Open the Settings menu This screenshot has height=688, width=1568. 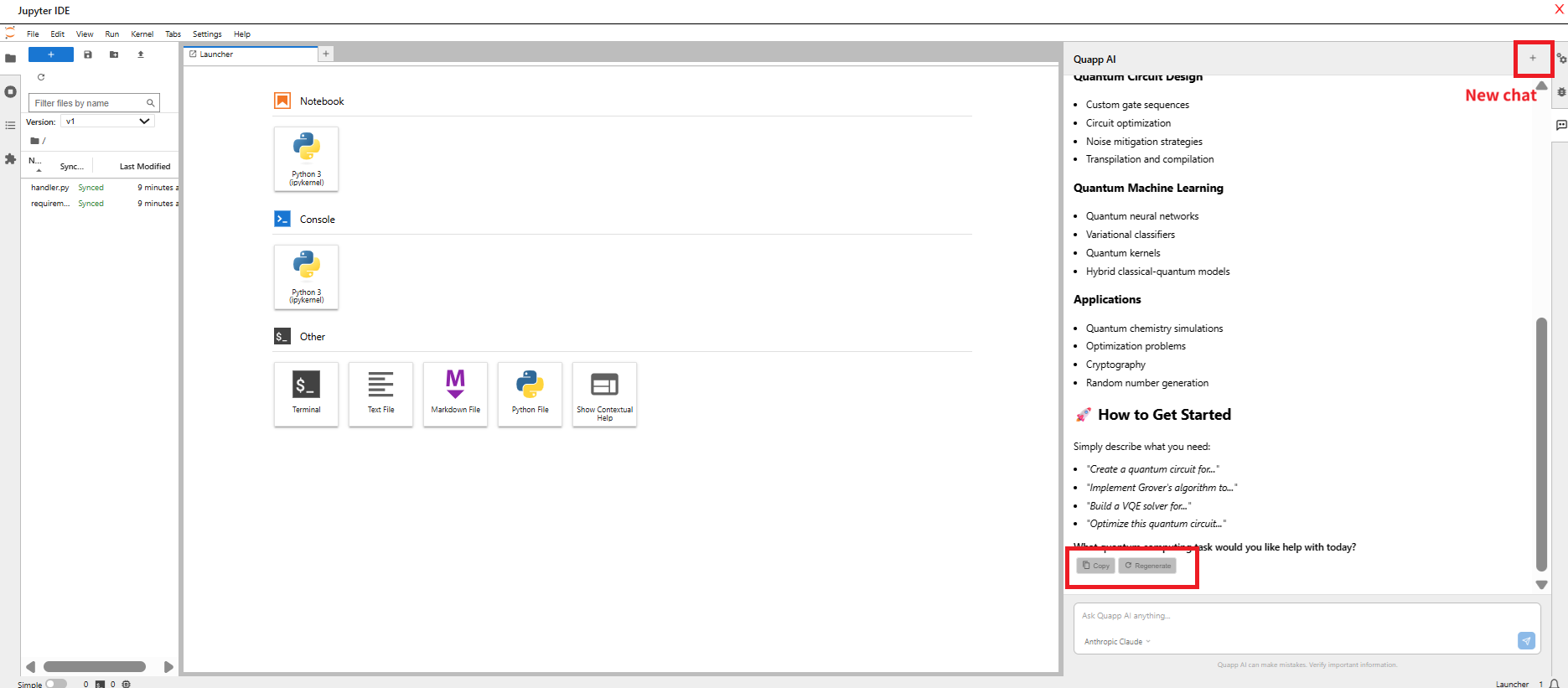207,34
